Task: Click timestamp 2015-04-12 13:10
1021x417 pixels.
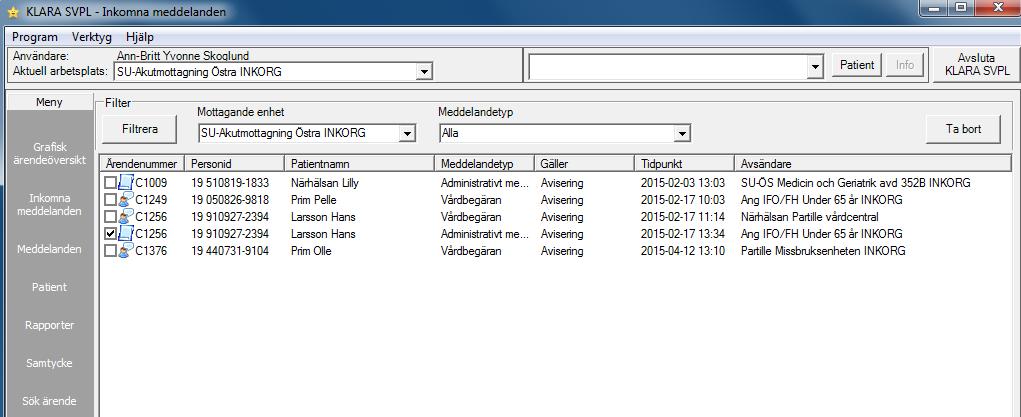Action: click(683, 251)
